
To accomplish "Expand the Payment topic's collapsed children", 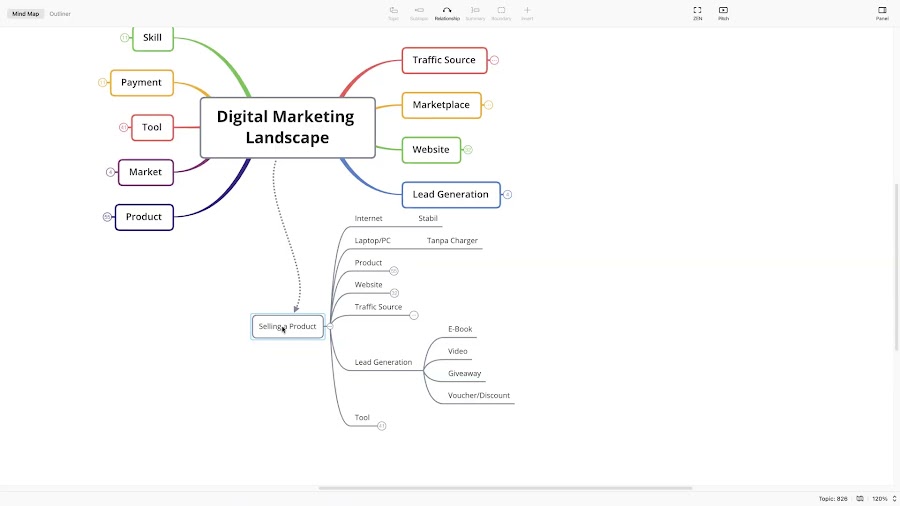I will point(102,83).
